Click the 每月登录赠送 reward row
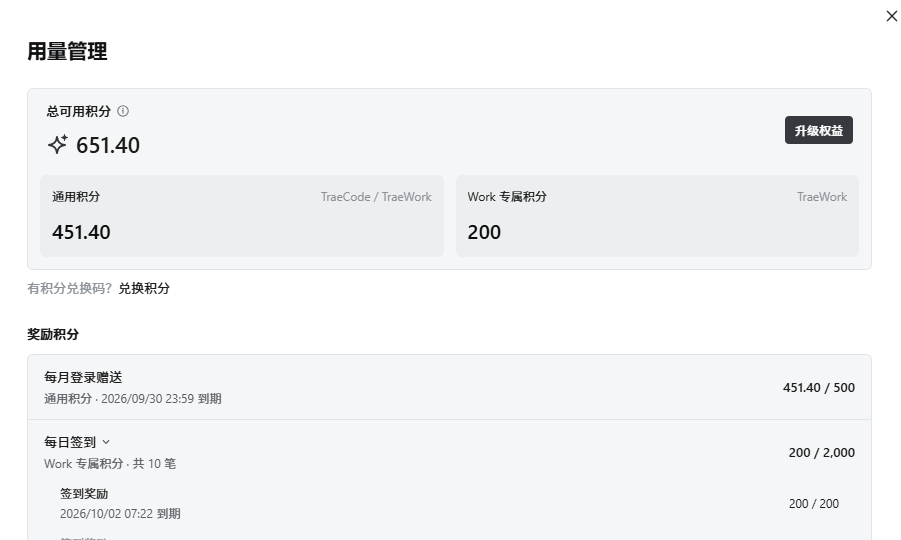The width and height of the screenshot is (901, 540). 449,387
